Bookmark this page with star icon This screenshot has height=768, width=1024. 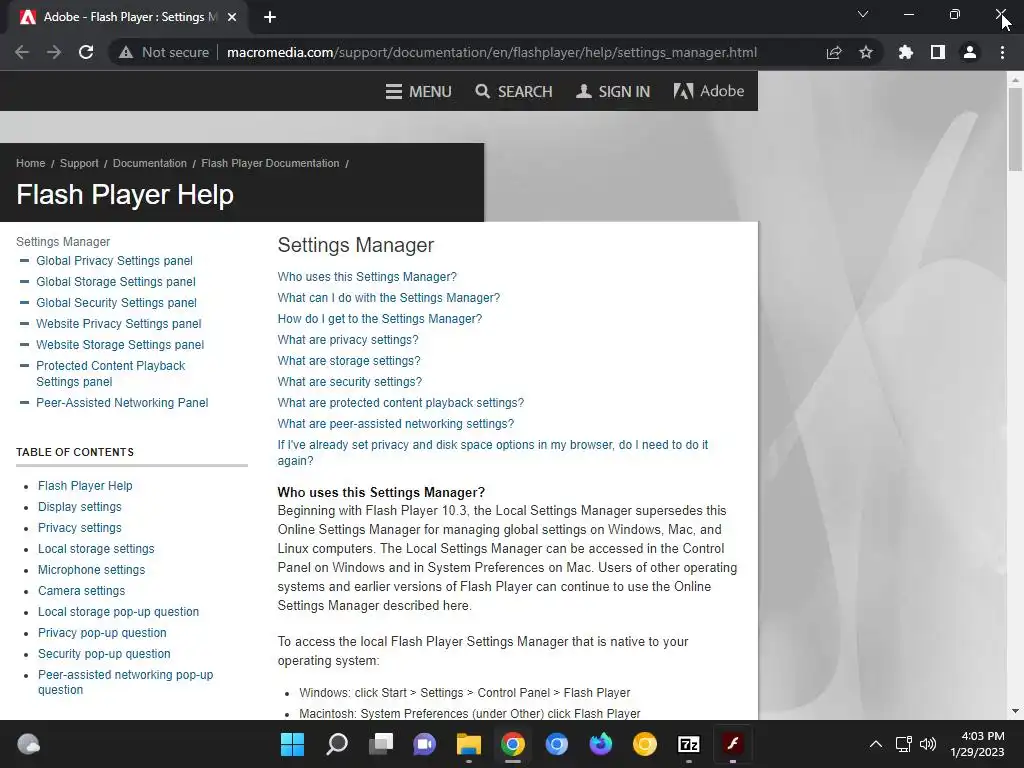pos(866,52)
